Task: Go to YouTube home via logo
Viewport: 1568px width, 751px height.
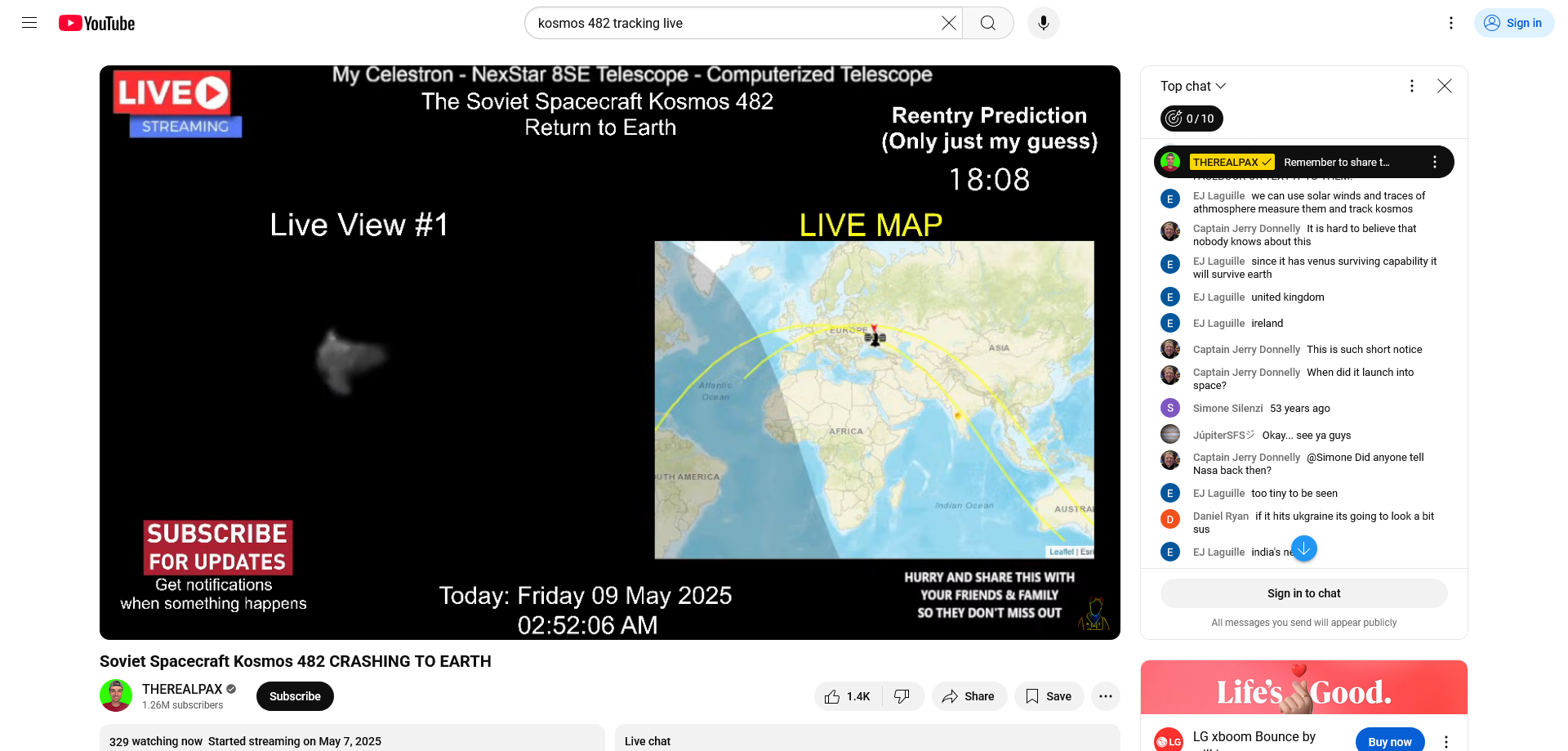Action: pyautogui.click(x=96, y=23)
